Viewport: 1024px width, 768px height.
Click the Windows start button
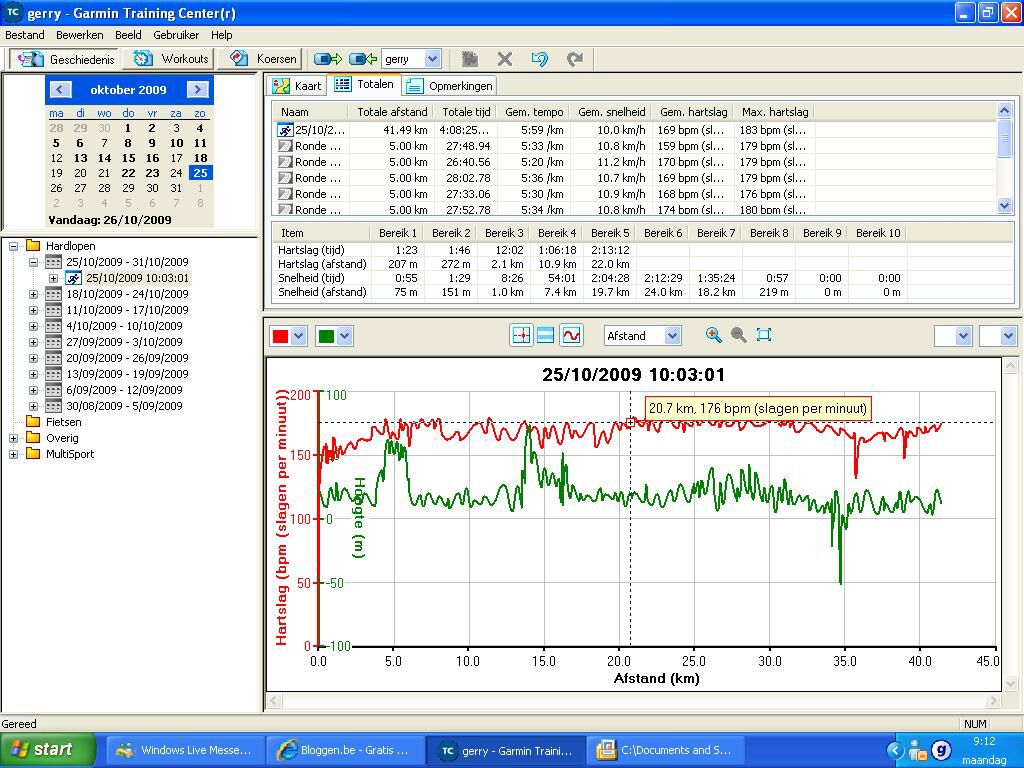48,750
